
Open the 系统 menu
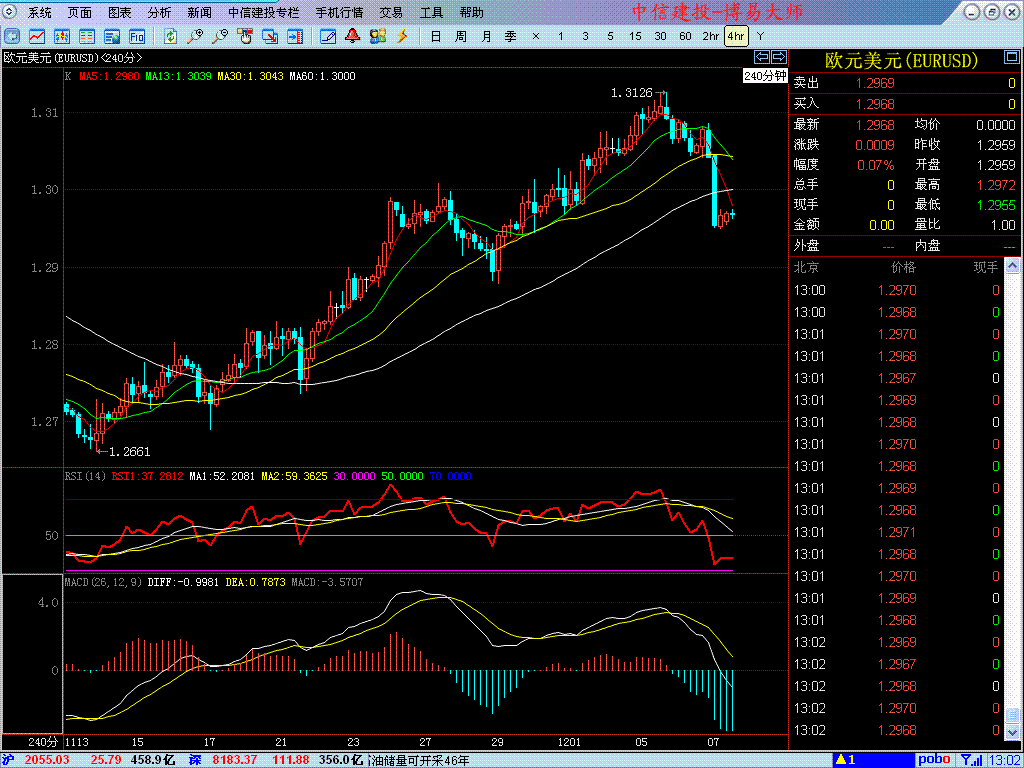(40, 12)
